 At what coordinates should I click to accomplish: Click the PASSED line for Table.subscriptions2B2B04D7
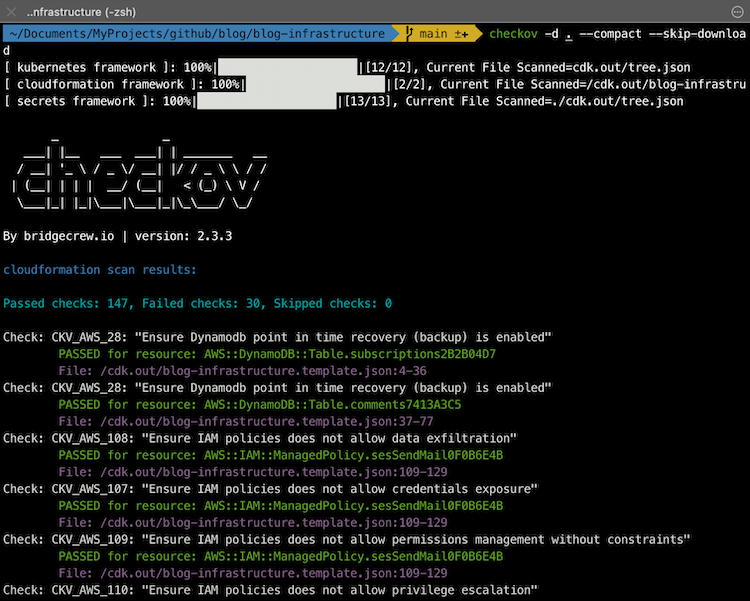[277, 354]
